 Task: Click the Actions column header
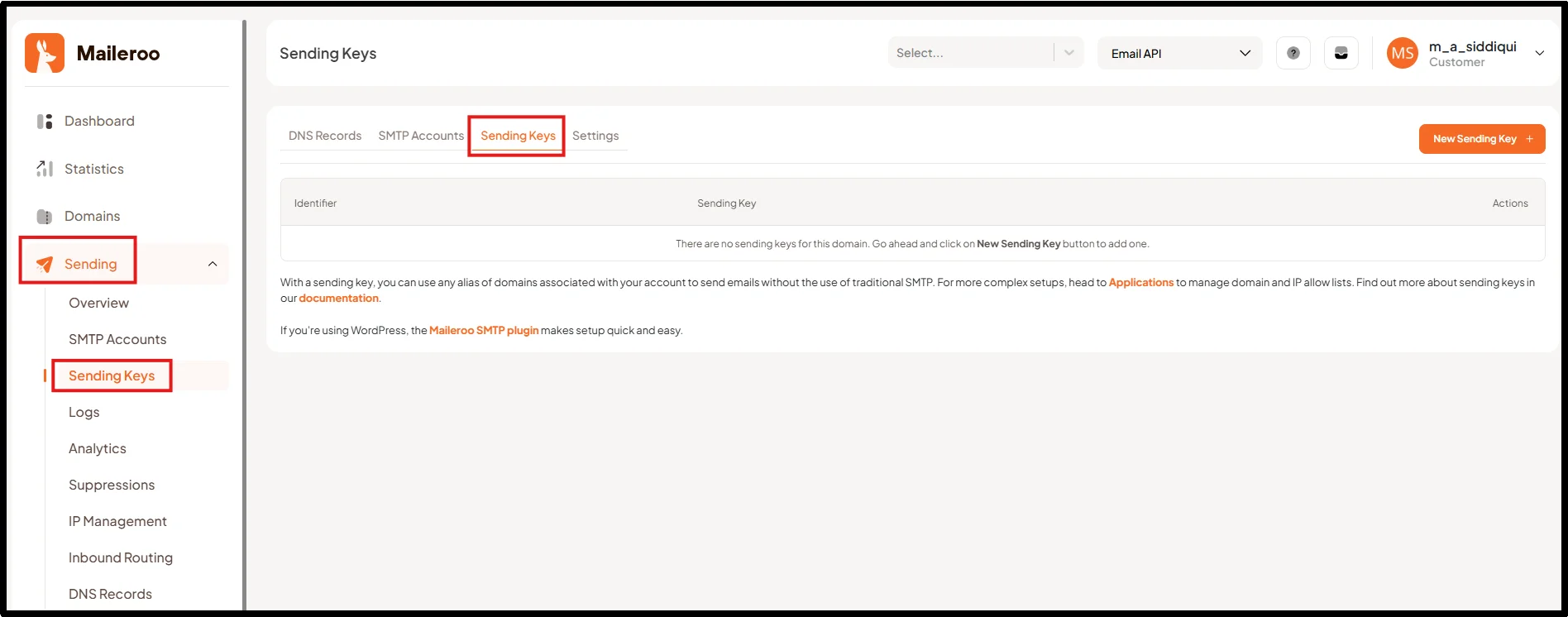click(x=1510, y=203)
